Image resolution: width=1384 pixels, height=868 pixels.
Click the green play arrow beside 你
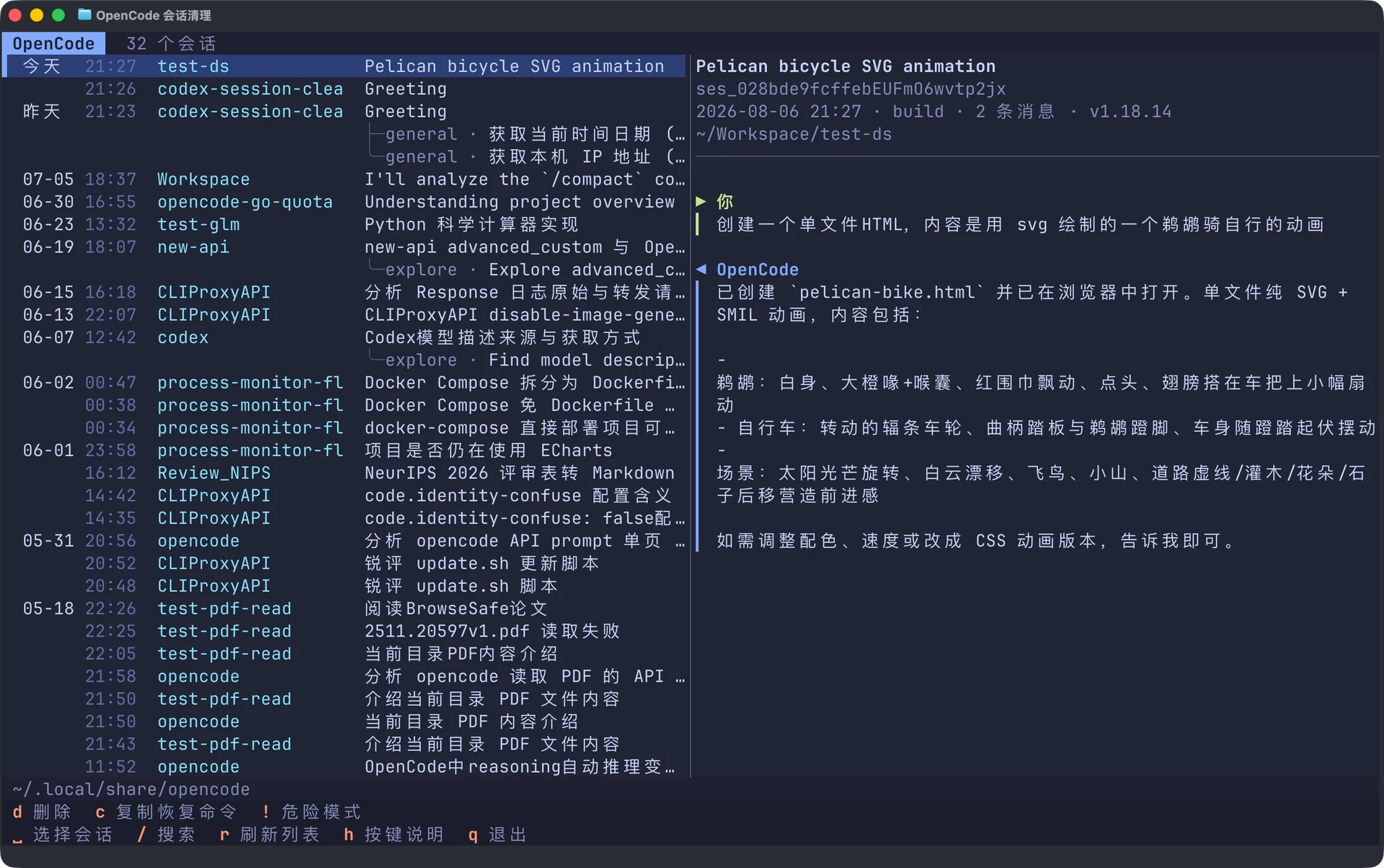click(x=701, y=202)
